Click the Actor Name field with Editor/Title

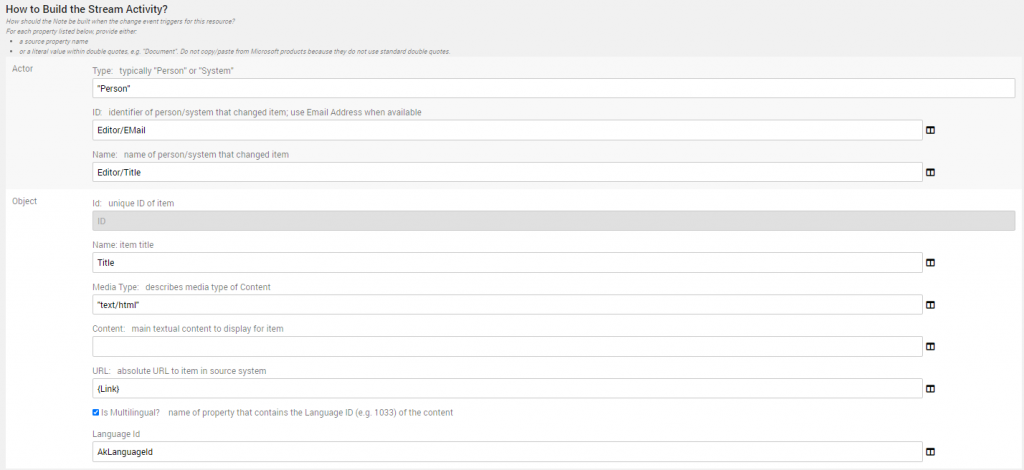coord(506,172)
